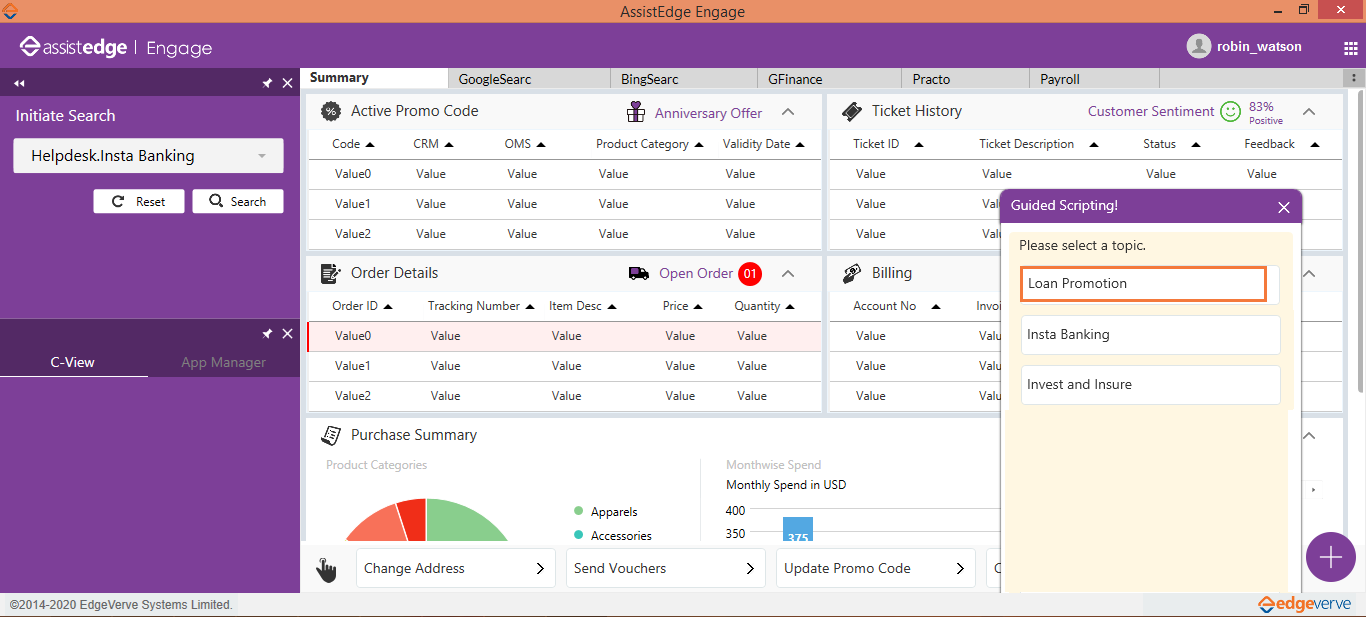The height and width of the screenshot is (617, 1366).
Task: Click the red 01 open order badge
Action: point(750,273)
